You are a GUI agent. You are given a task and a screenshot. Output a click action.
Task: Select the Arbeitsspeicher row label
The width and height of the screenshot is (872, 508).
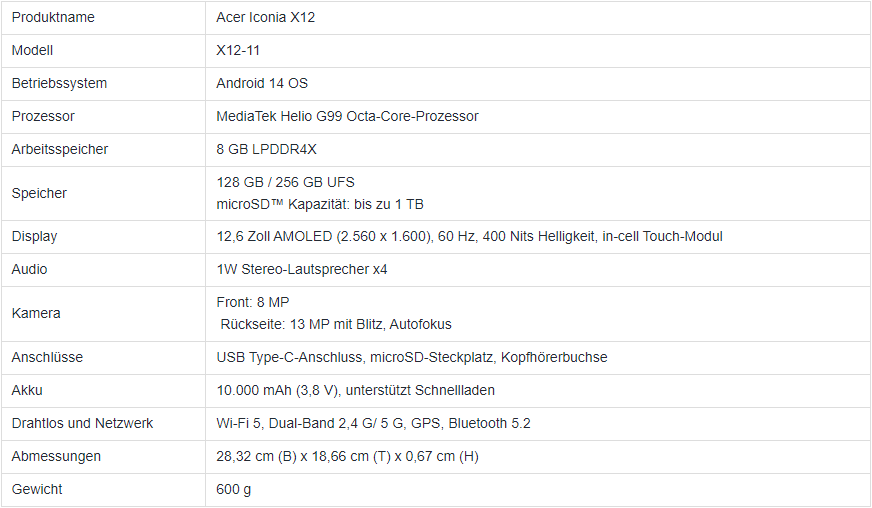pyautogui.click(x=60, y=149)
